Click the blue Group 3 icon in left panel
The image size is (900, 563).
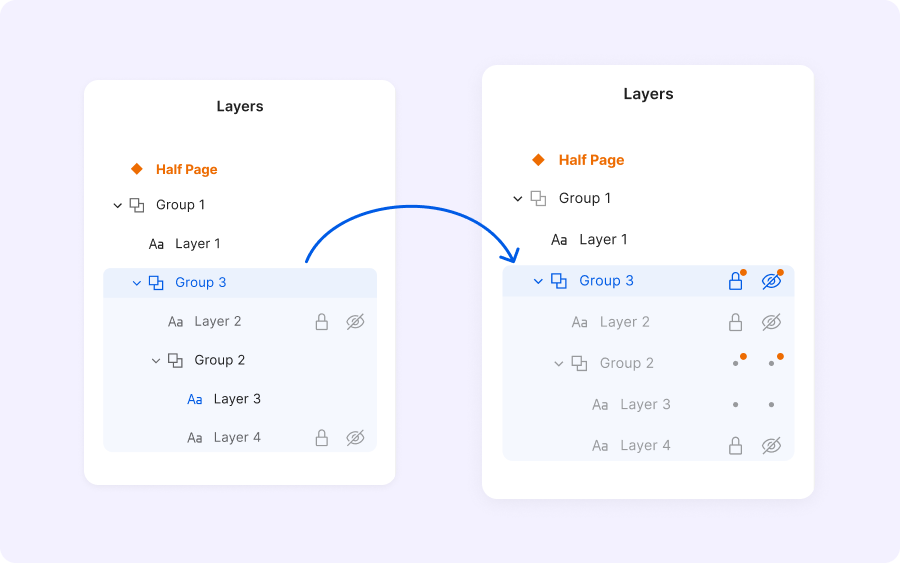coord(156,283)
